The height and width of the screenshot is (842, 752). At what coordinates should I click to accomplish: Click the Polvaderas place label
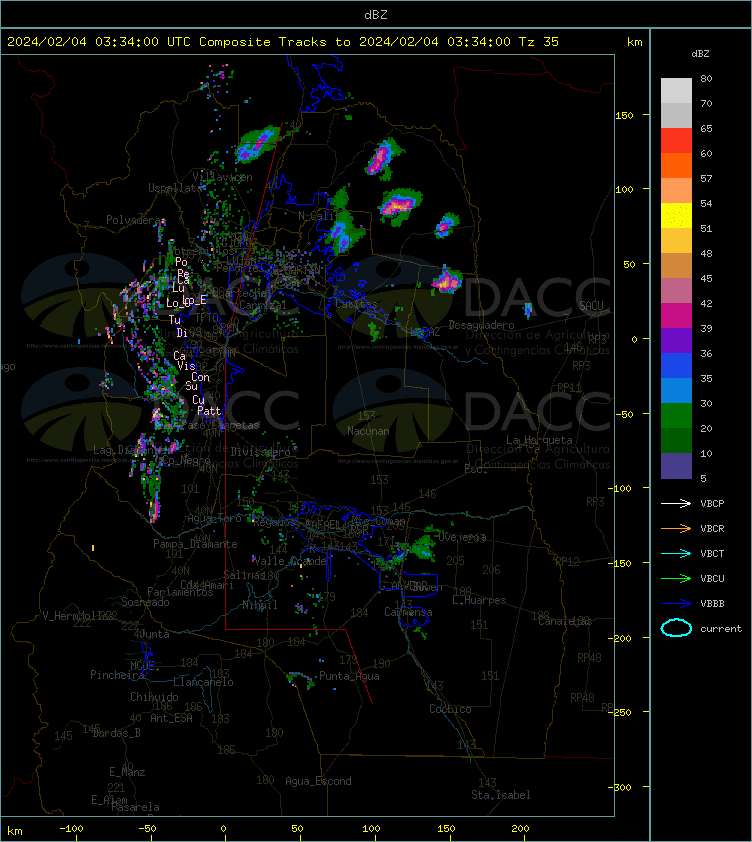[x=136, y=220]
